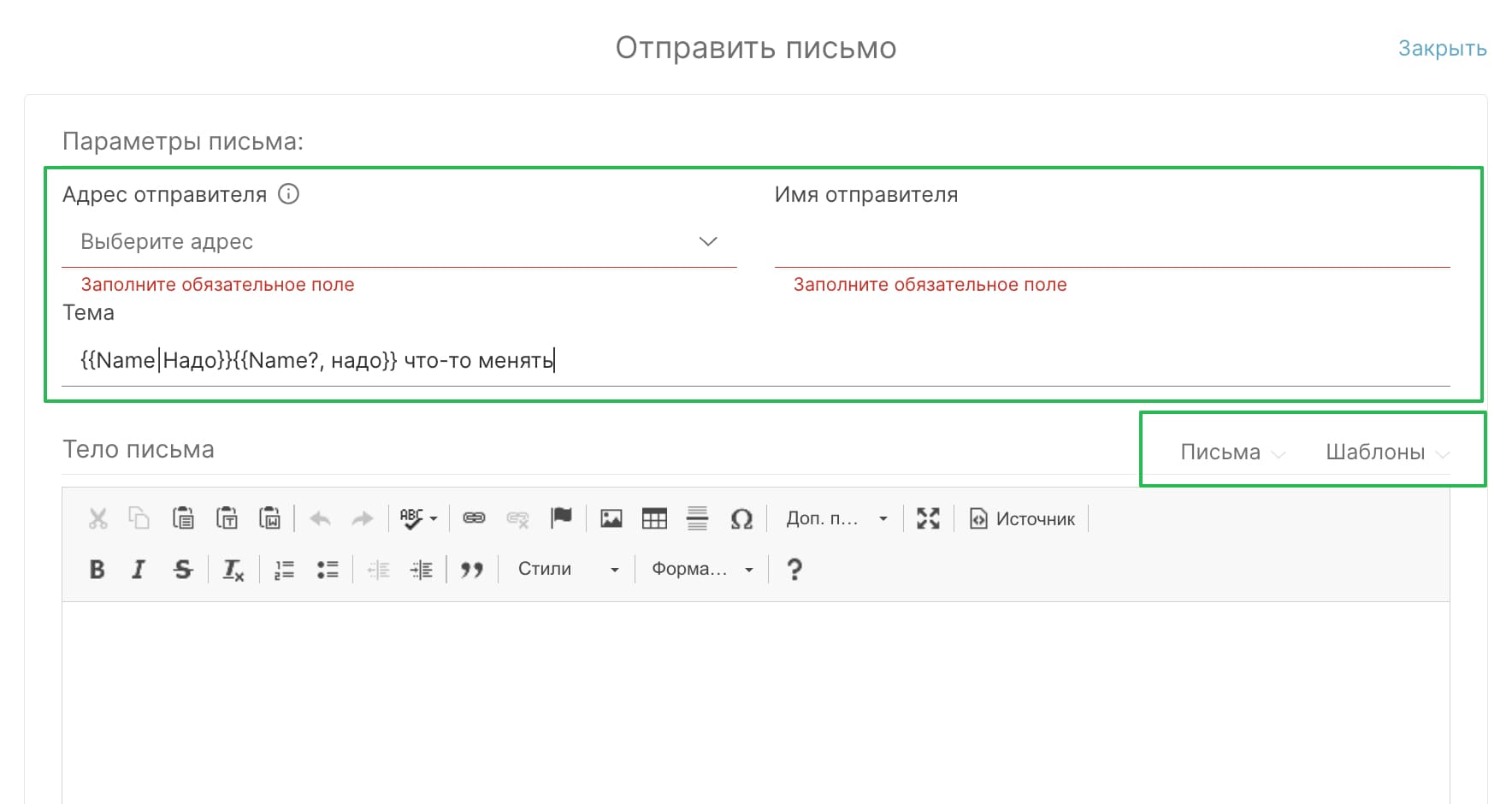
Task: Click the Copy icon in editor toolbar
Action: 139,518
